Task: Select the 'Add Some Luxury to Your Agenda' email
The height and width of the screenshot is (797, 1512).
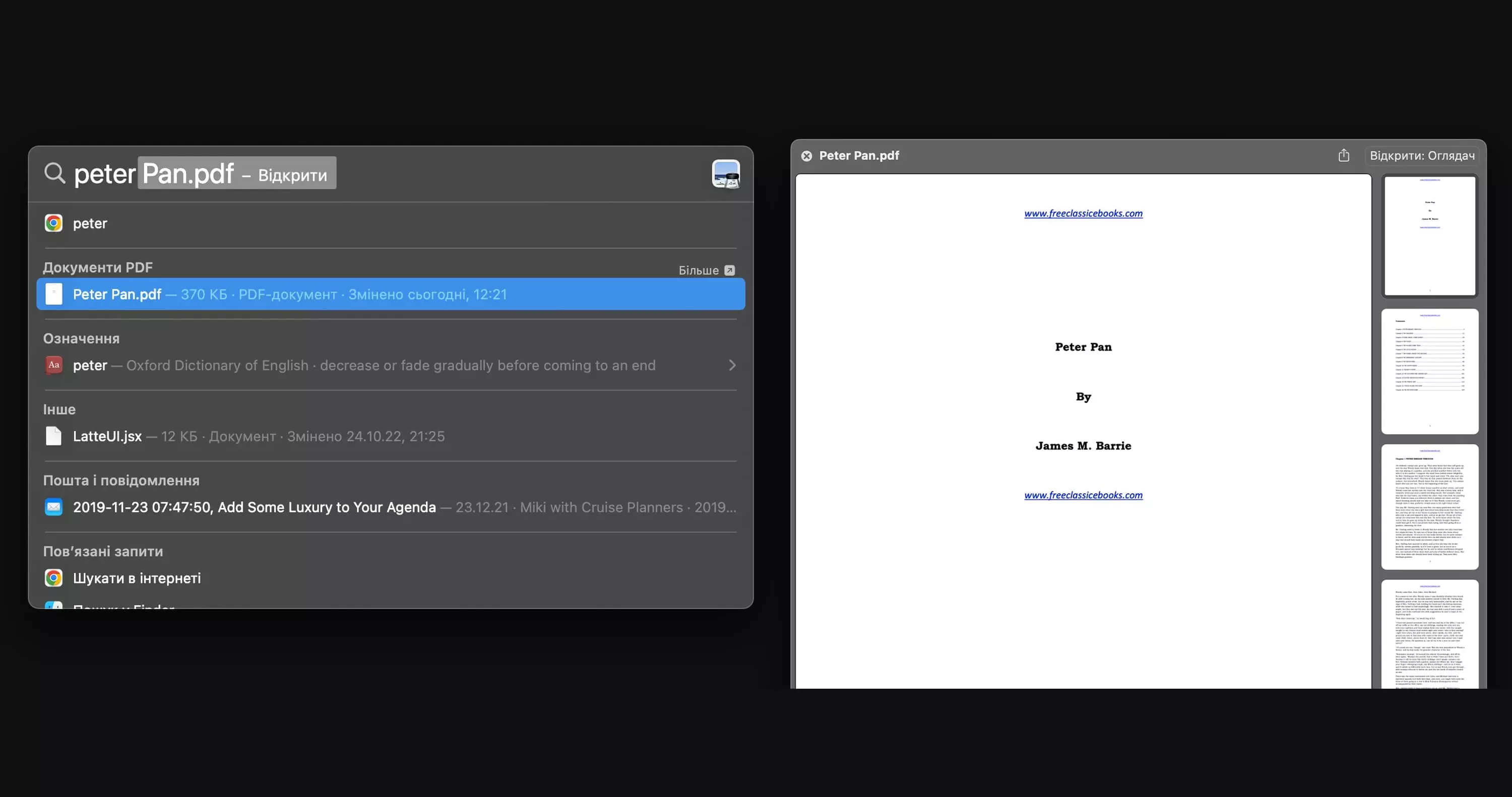Action: pyautogui.click(x=390, y=507)
